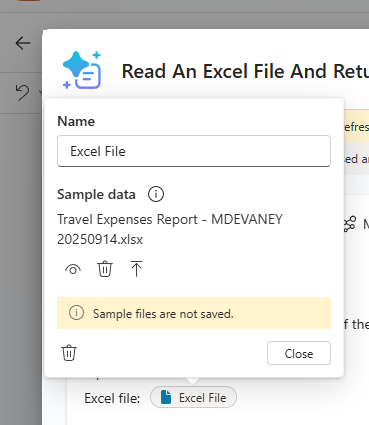Open the Sample data info tooltip
The image size is (369, 425).
(x=156, y=194)
